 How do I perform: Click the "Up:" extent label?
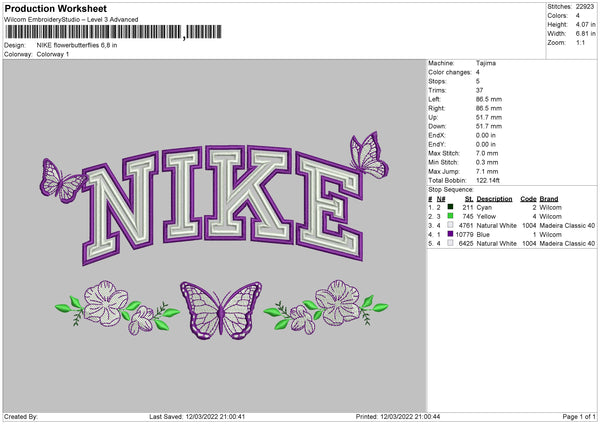pyautogui.click(x=433, y=117)
